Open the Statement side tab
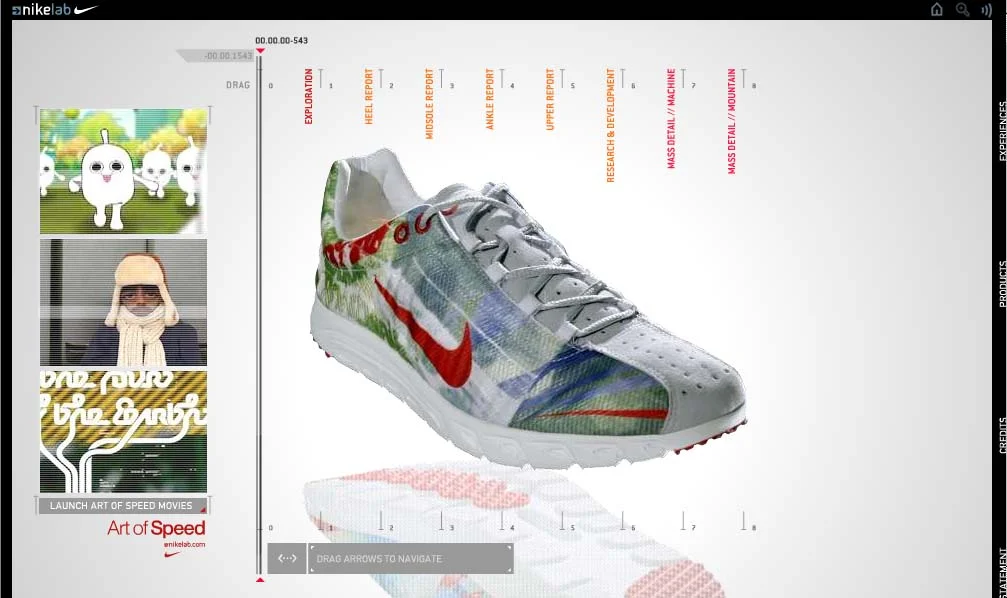Screen dimensions: 1007x598 1002,571
